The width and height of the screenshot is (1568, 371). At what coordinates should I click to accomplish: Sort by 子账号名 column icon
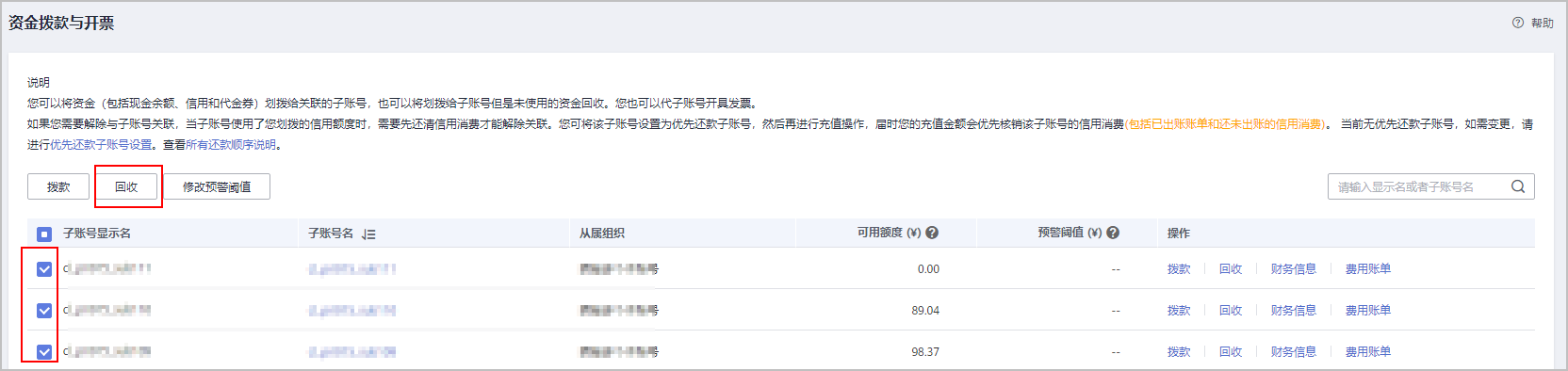pos(368,234)
